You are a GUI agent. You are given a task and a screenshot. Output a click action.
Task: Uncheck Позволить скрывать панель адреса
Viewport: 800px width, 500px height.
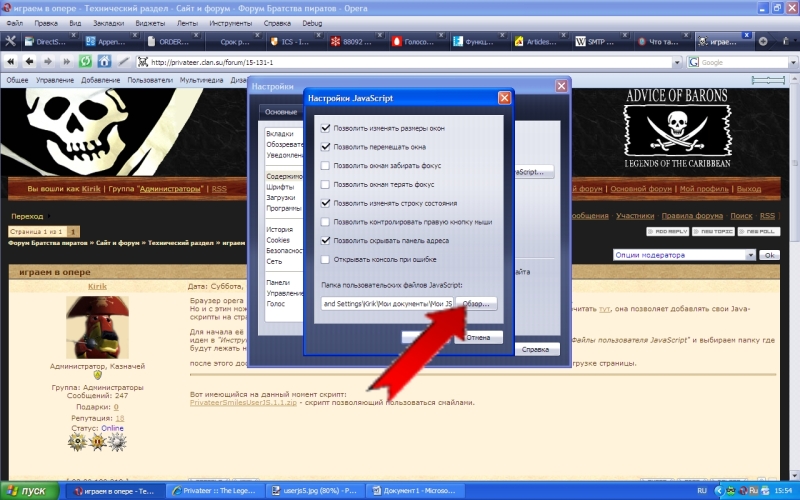coord(325,240)
